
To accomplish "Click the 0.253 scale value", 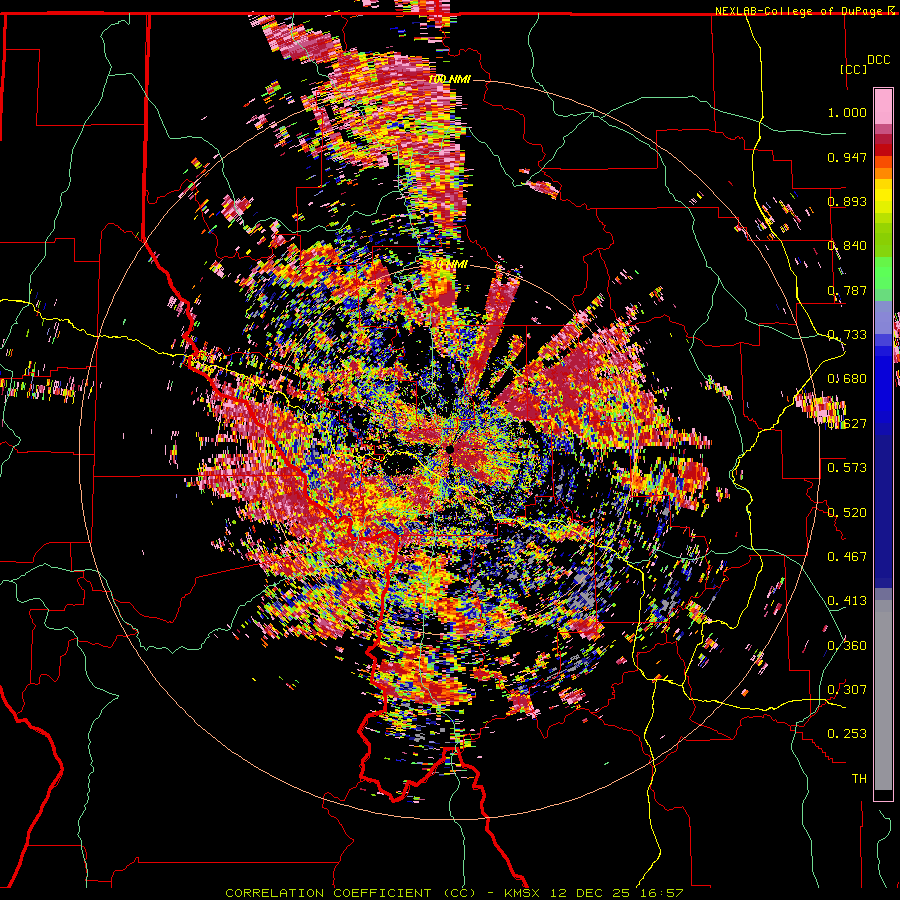I will tap(847, 734).
